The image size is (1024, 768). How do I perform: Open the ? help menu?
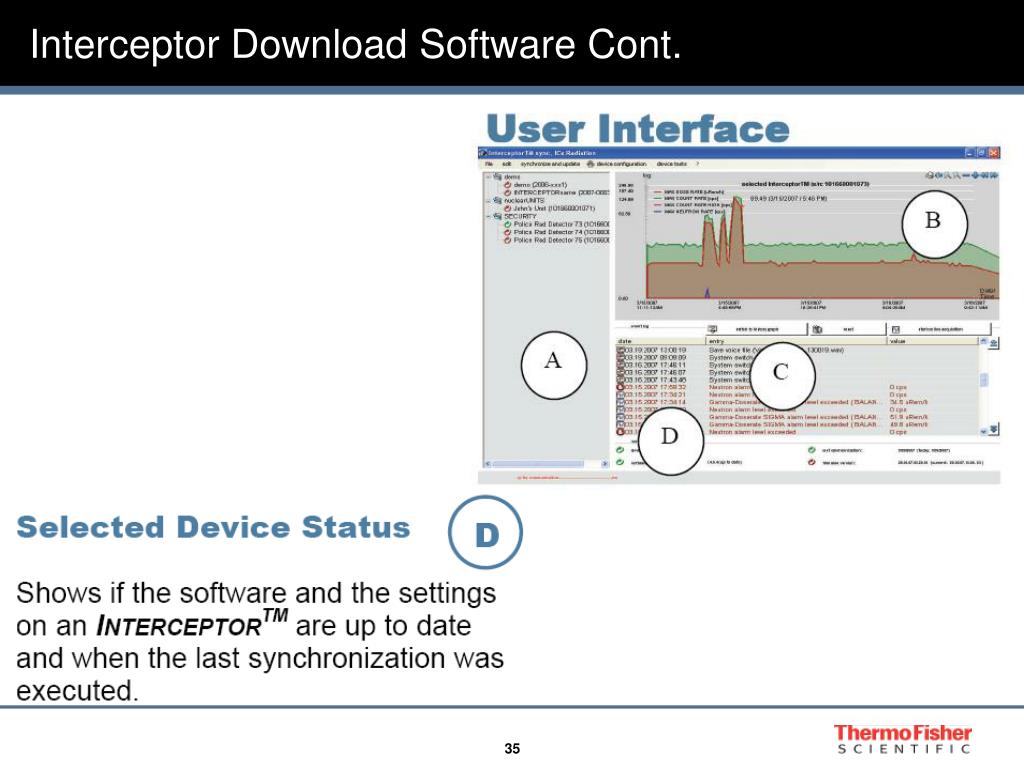click(x=697, y=164)
